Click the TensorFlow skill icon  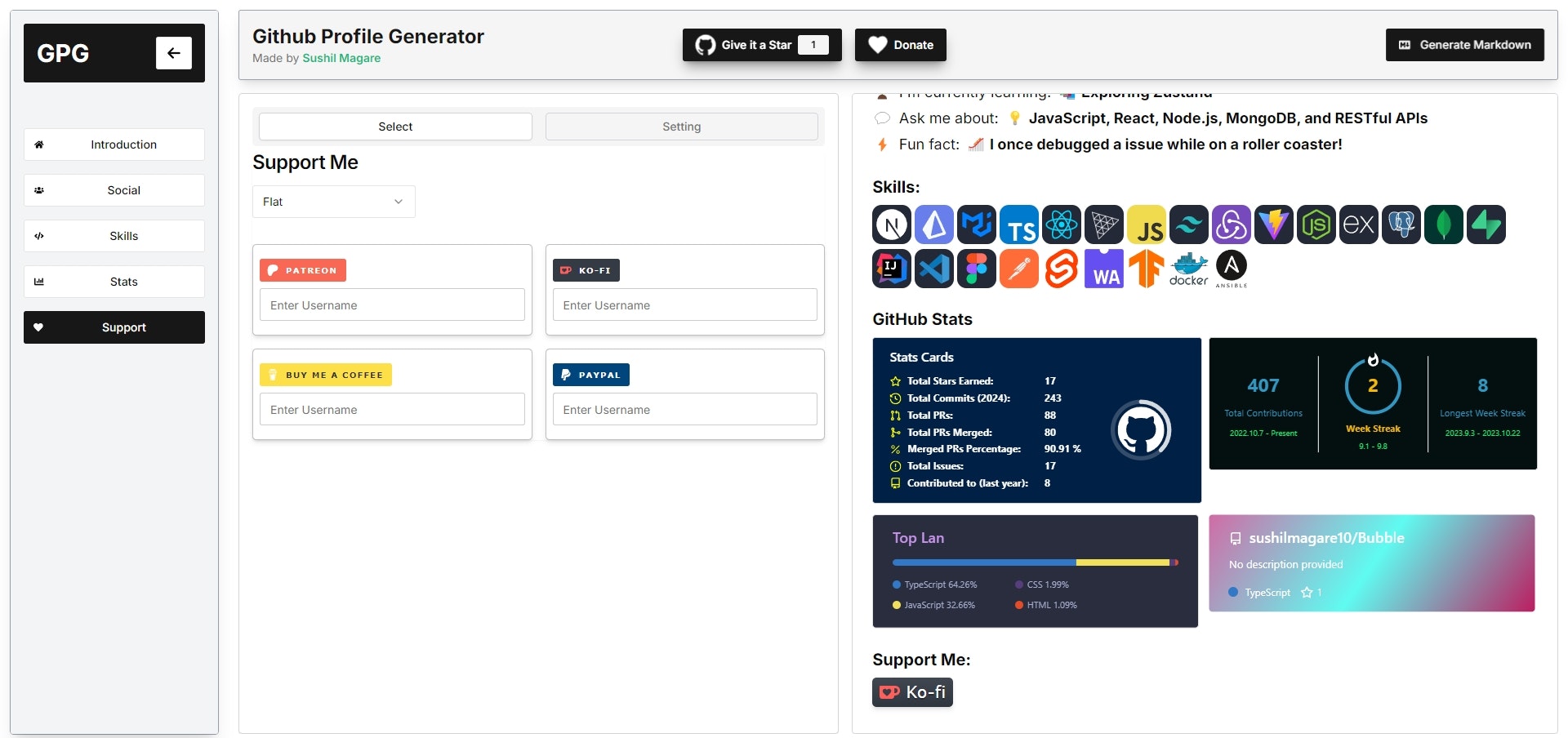tap(1147, 269)
